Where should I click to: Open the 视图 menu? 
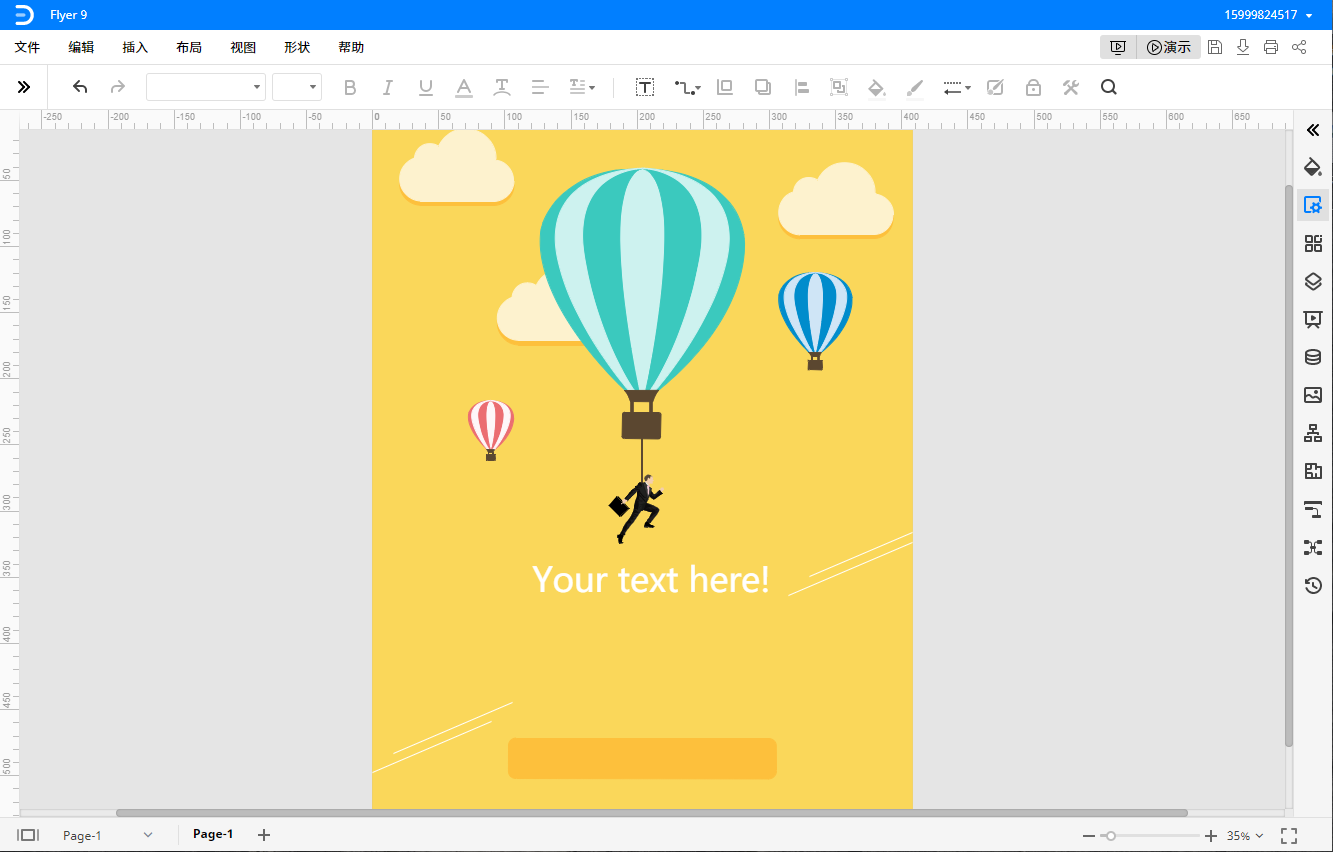click(243, 47)
